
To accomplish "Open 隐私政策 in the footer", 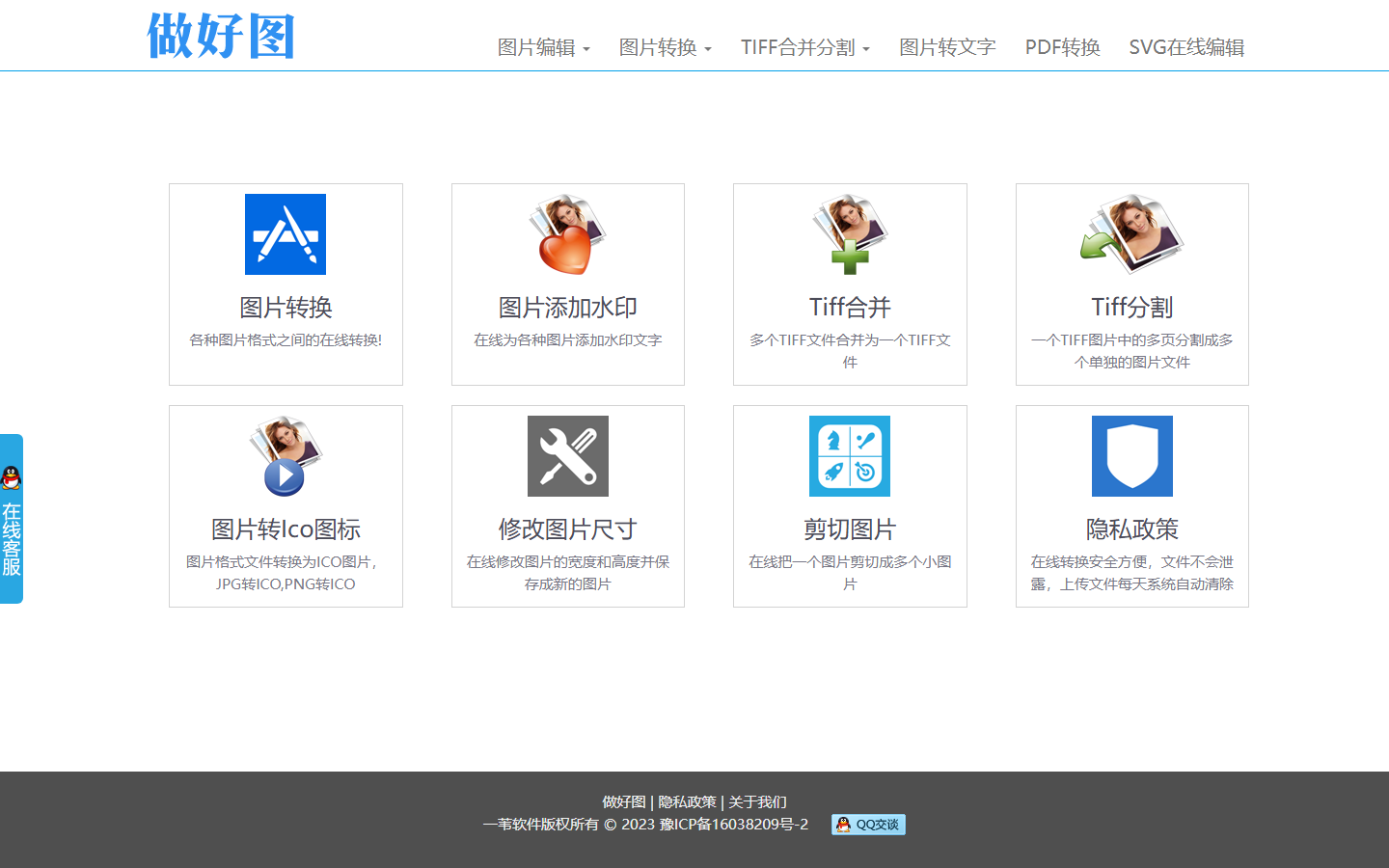I will coord(687,802).
